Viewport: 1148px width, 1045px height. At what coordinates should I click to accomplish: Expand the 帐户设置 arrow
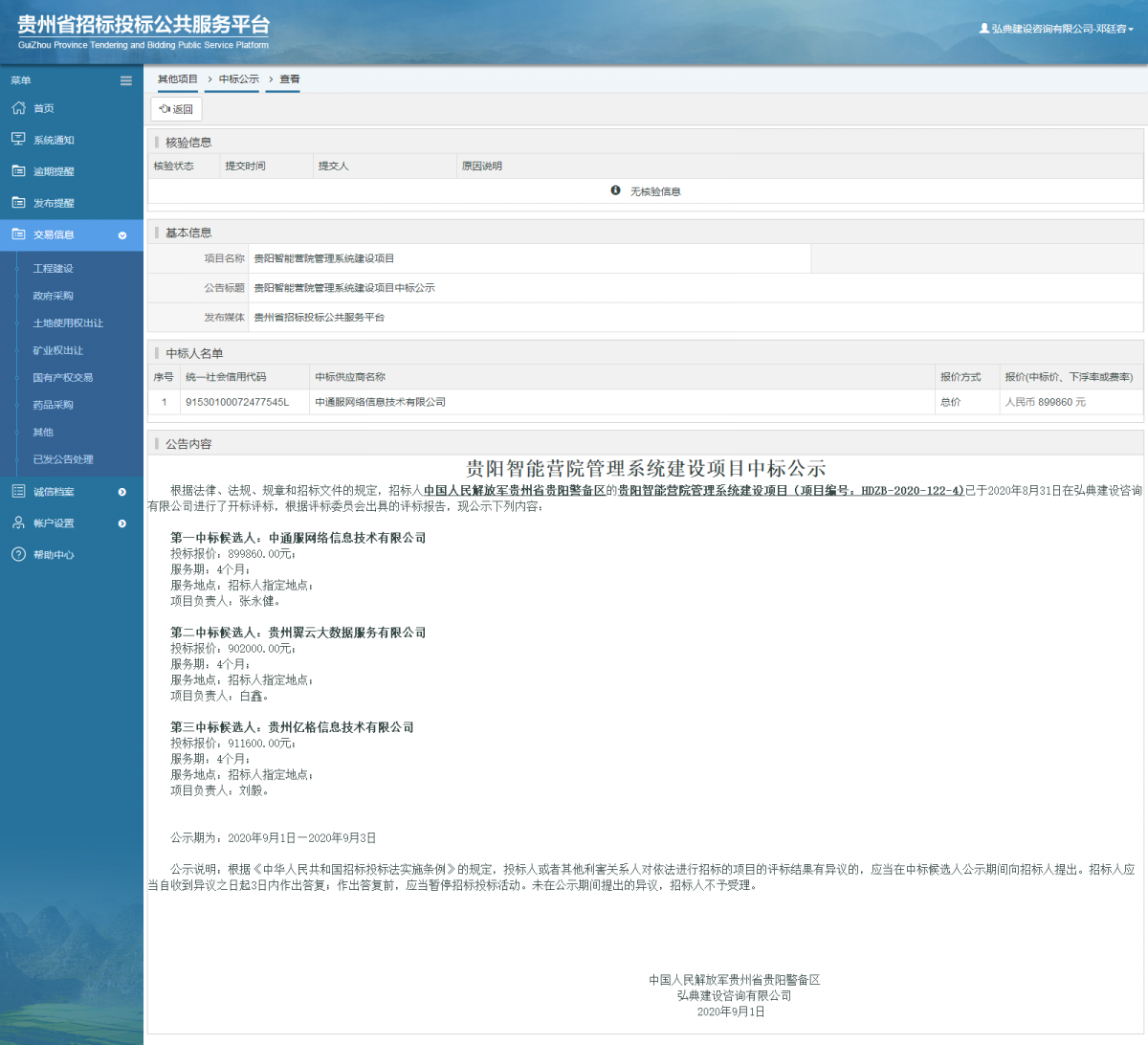122,523
